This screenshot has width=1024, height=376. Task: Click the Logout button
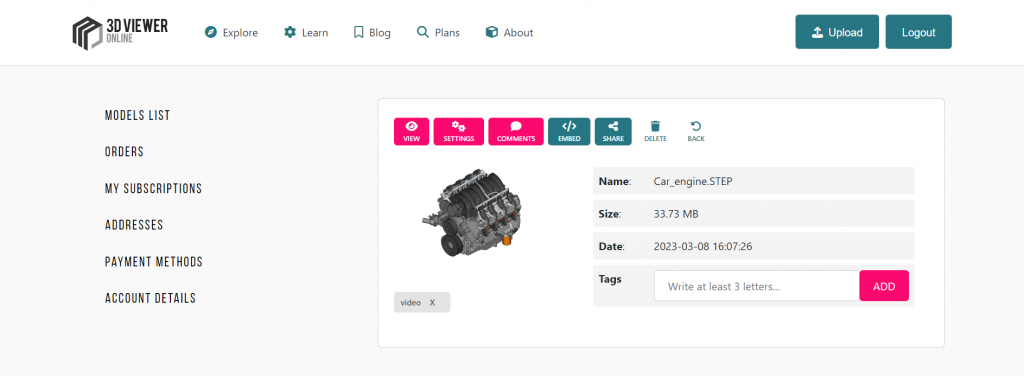tap(918, 32)
